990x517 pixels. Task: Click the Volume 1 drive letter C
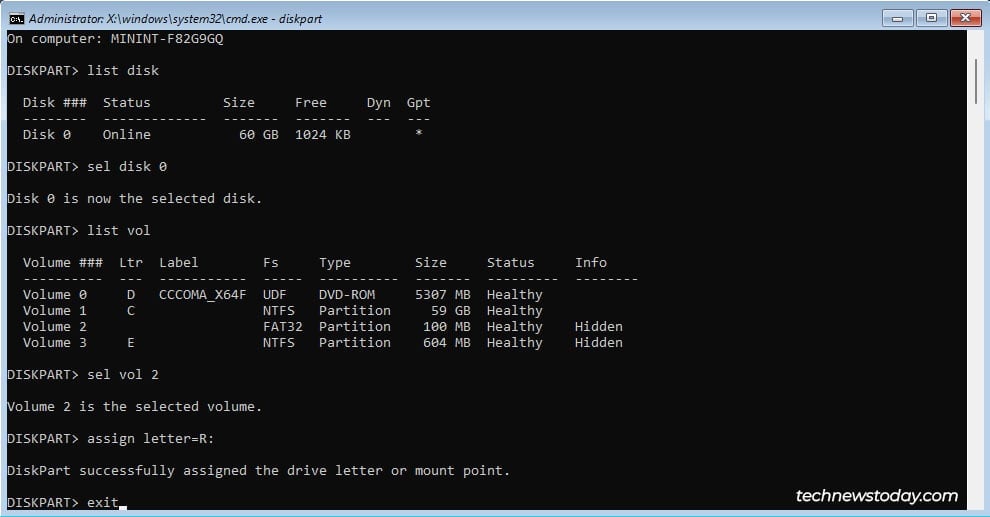coord(131,311)
